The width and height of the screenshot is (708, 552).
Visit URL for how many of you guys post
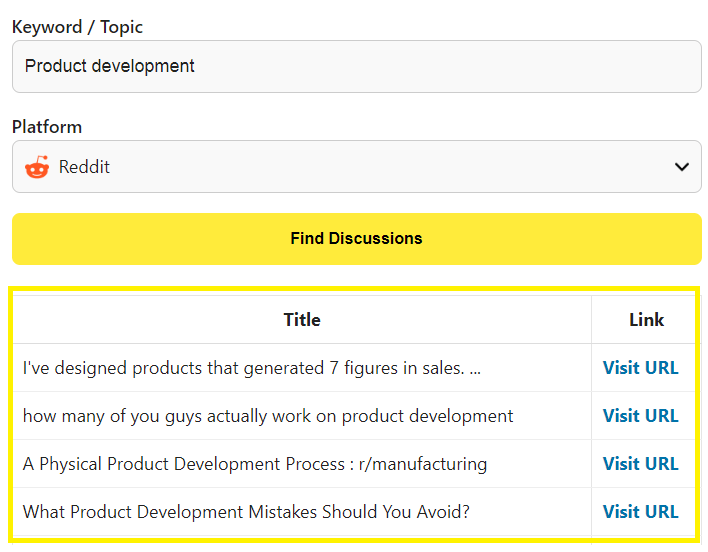point(640,416)
